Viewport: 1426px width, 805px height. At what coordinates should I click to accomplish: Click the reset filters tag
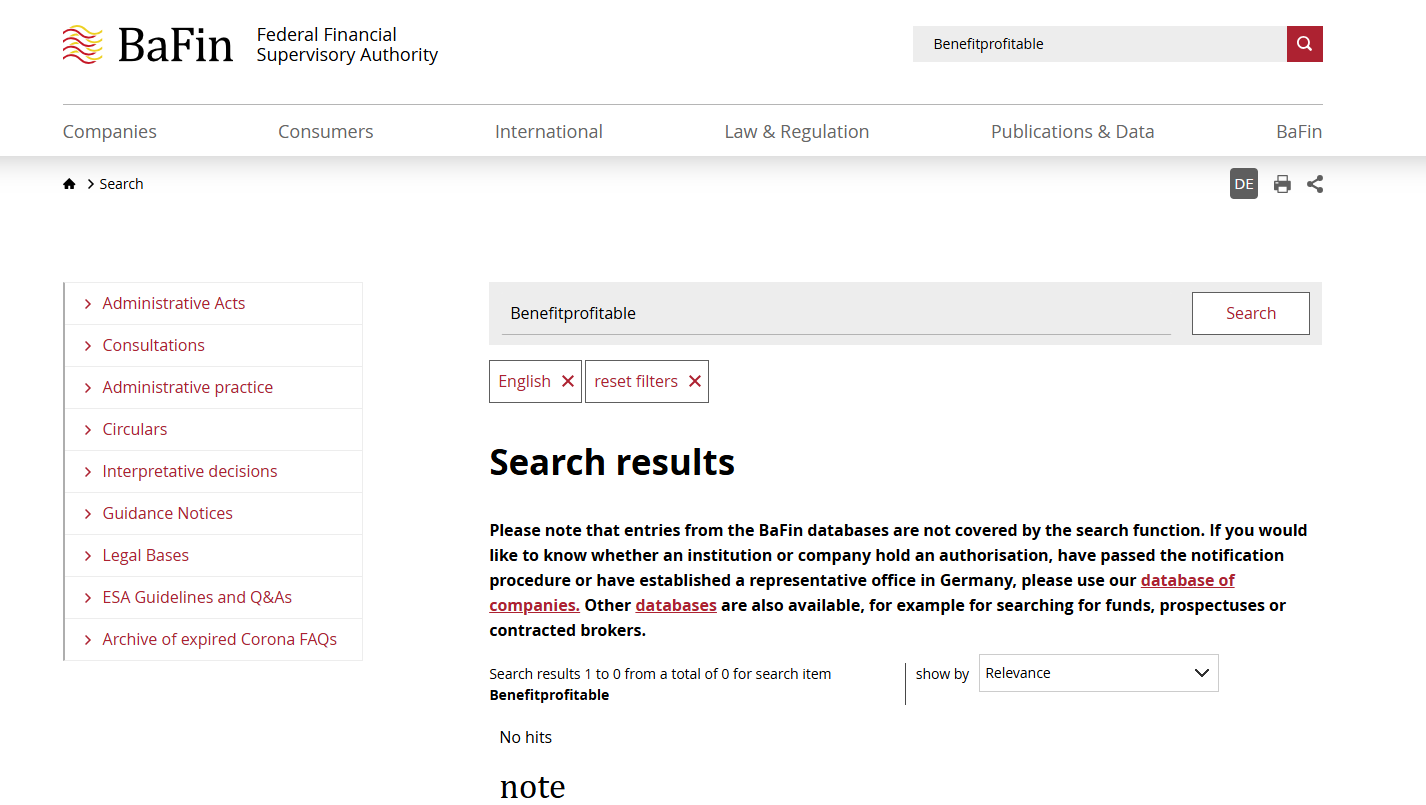click(647, 381)
